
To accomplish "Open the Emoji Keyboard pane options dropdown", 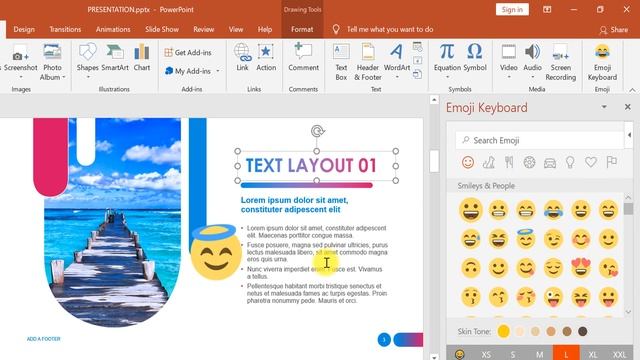I will point(604,107).
